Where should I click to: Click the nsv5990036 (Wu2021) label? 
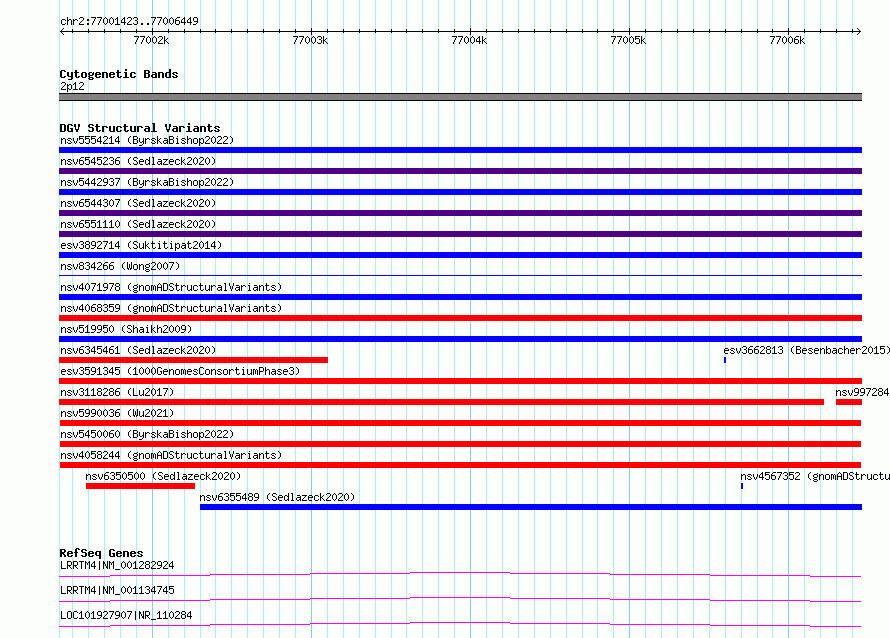coord(117,413)
